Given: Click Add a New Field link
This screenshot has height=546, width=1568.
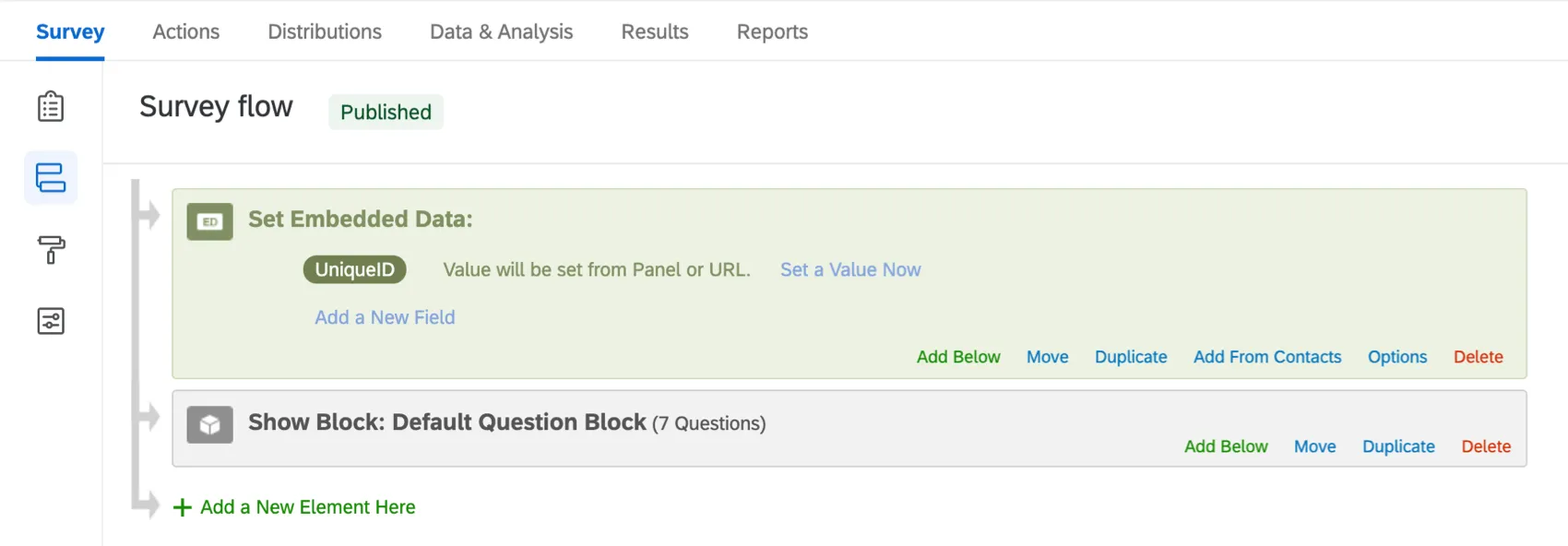Looking at the screenshot, I should point(385,317).
